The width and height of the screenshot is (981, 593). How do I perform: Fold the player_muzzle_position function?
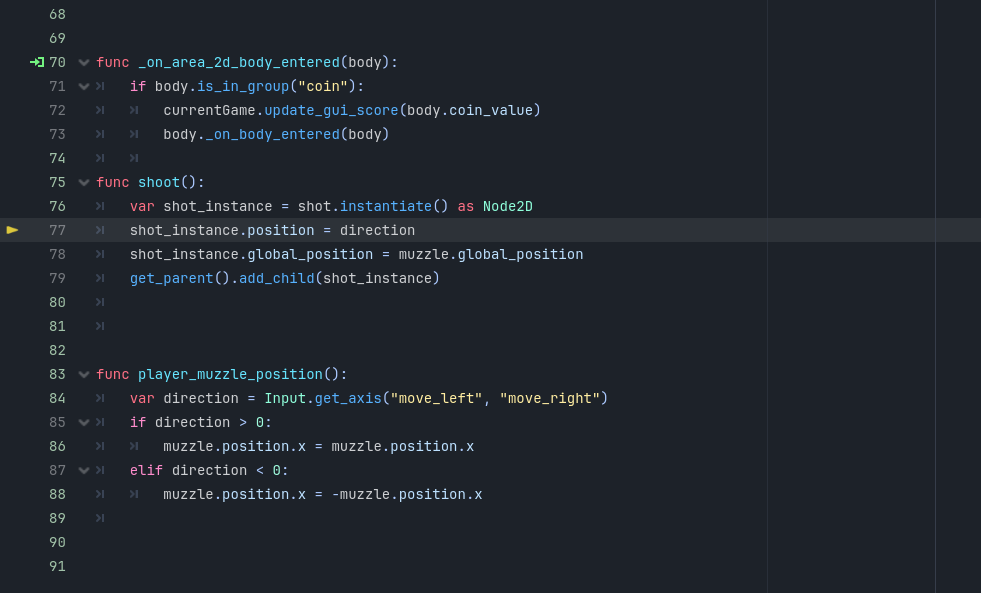84,375
